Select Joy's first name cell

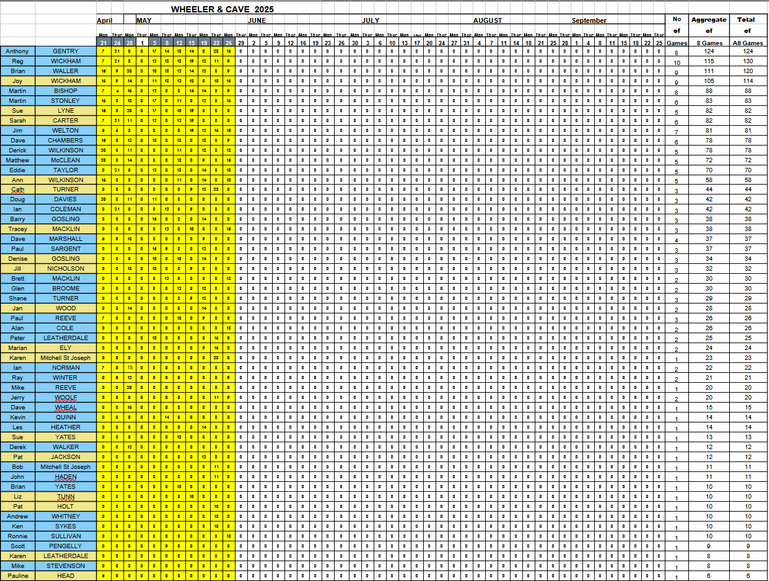click(x=18, y=81)
